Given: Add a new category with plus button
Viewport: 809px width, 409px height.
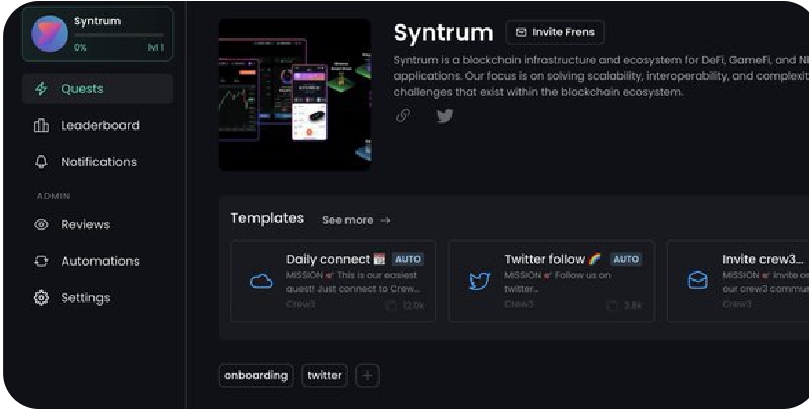Looking at the screenshot, I should pos(367,375).
